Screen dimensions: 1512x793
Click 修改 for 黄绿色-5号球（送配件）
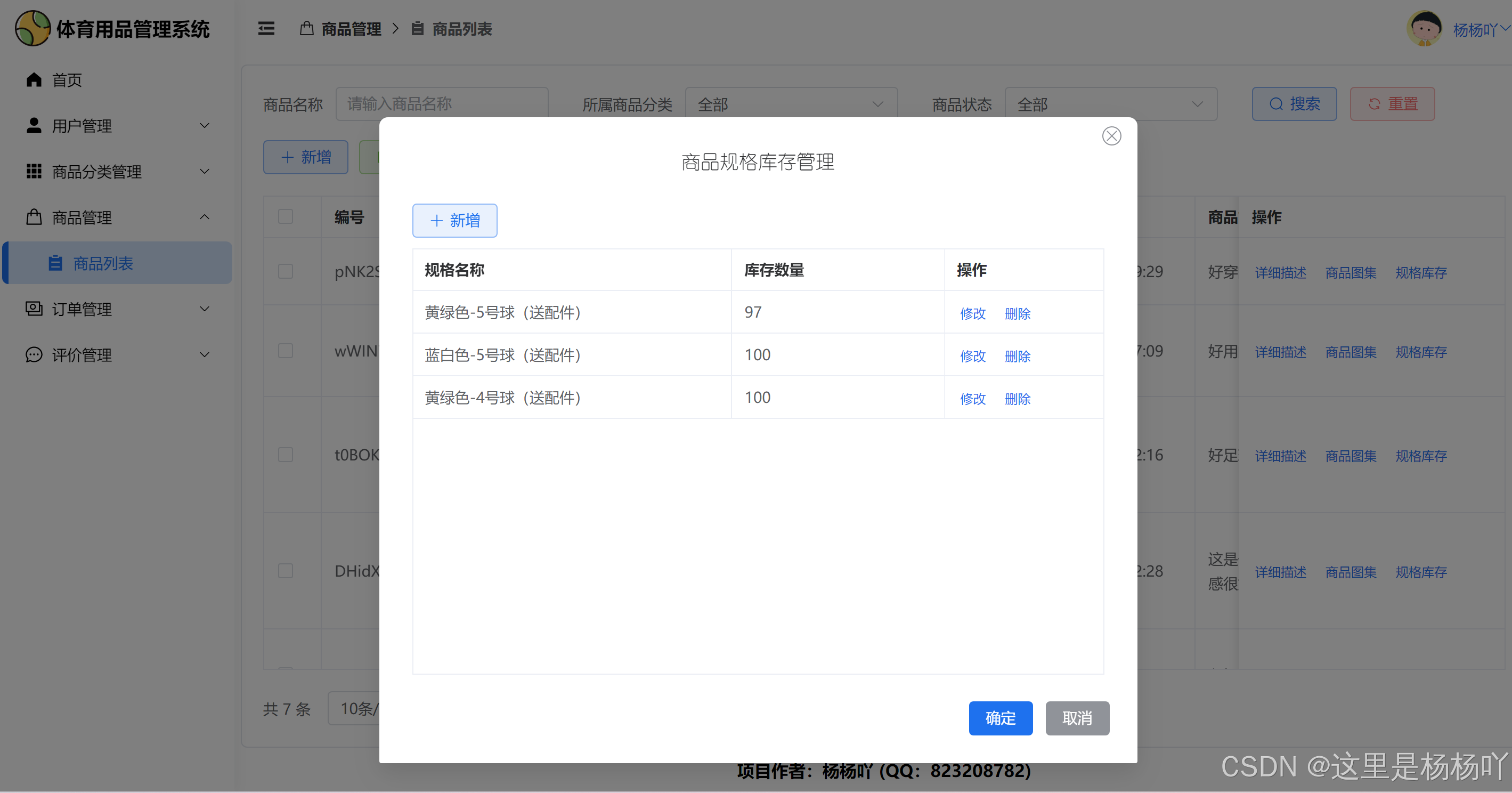click(x=973, y=313)
